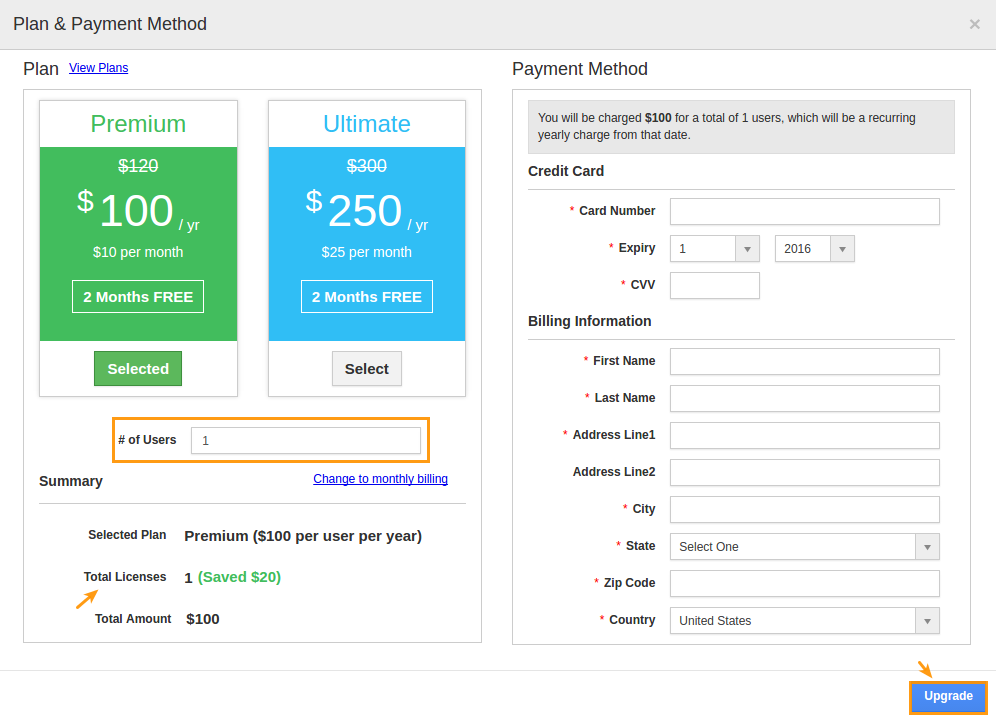Close the Plan & Payment Method dialog
Screen dimensions: 996x722
(974, 24)
